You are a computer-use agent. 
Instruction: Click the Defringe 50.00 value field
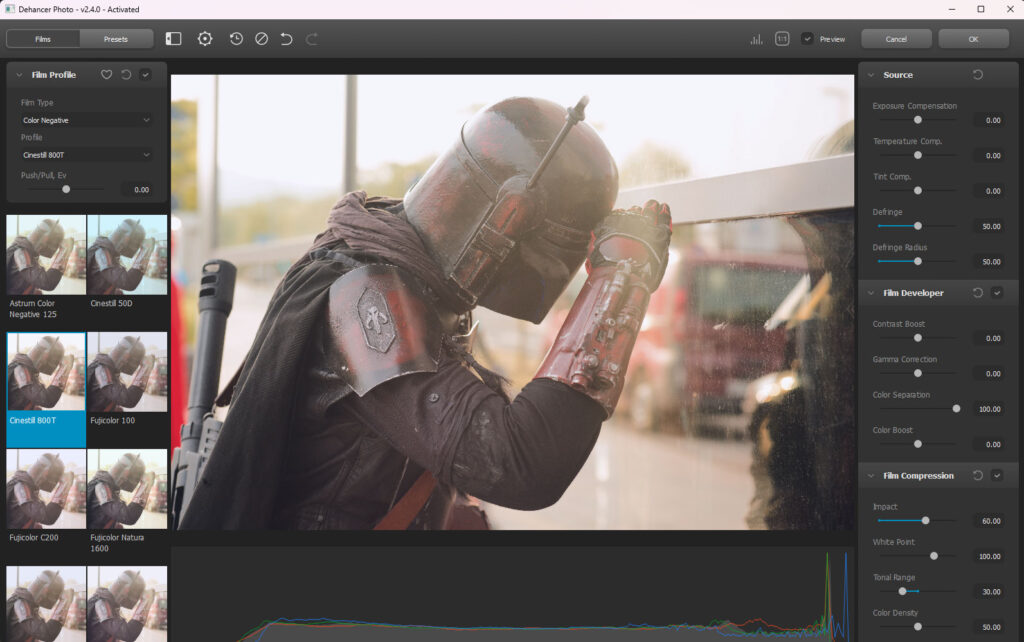point(989,226)
